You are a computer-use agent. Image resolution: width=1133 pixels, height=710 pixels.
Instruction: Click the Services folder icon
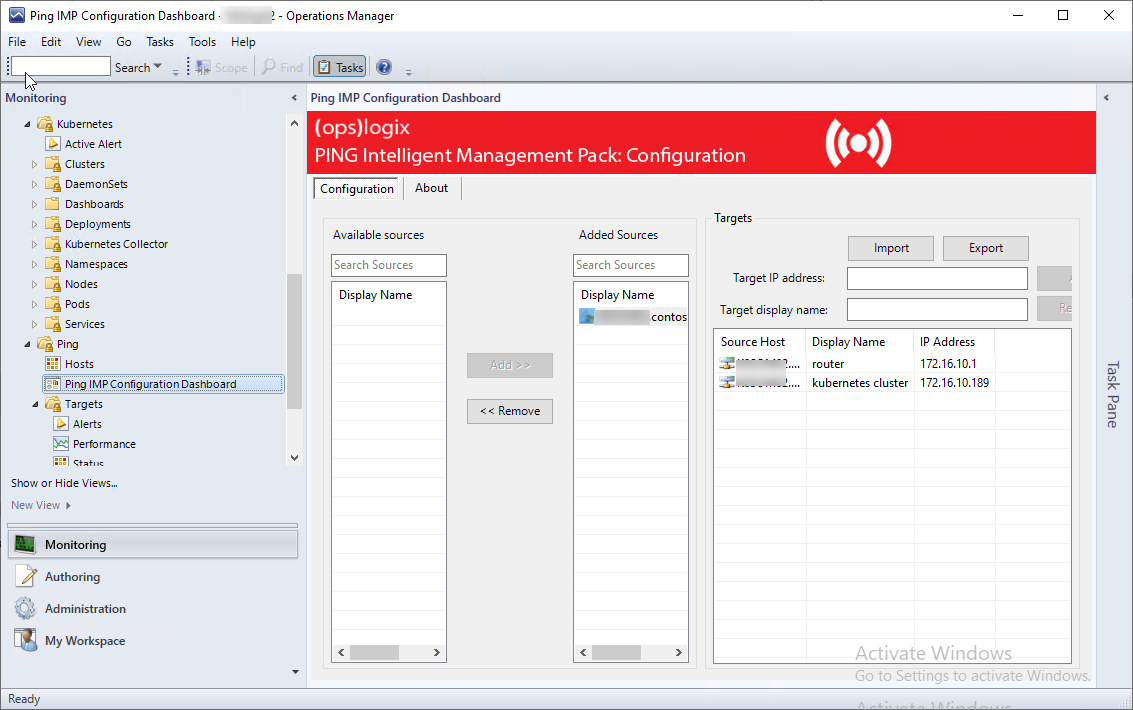(x=53, y=324)
